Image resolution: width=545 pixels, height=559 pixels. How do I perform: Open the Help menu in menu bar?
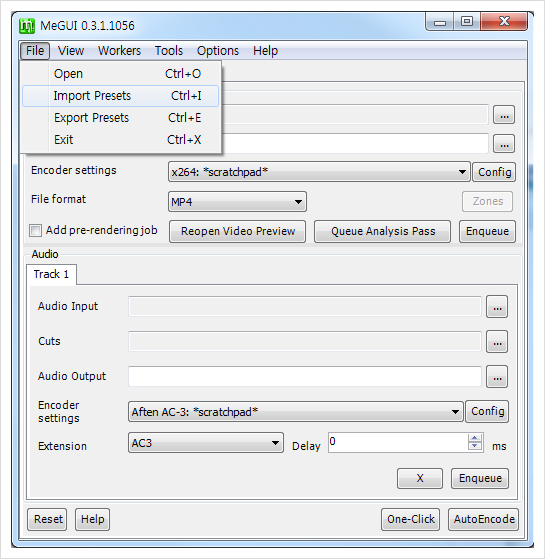point(265,51)
